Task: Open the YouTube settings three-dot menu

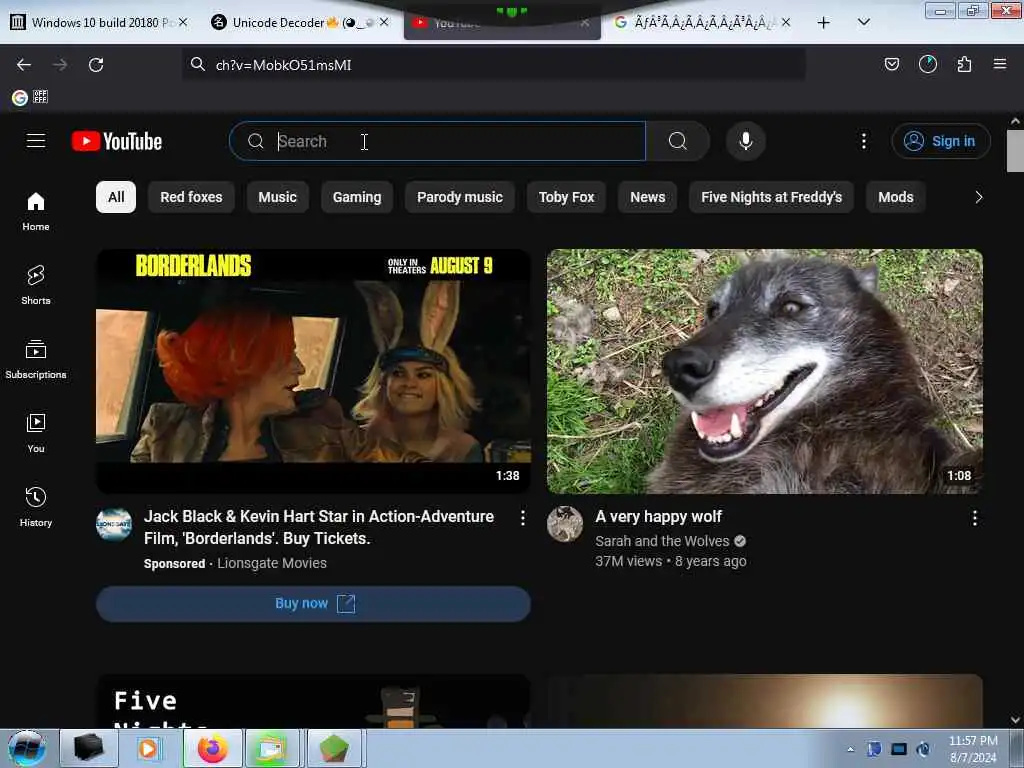Action: pos(863,141)
